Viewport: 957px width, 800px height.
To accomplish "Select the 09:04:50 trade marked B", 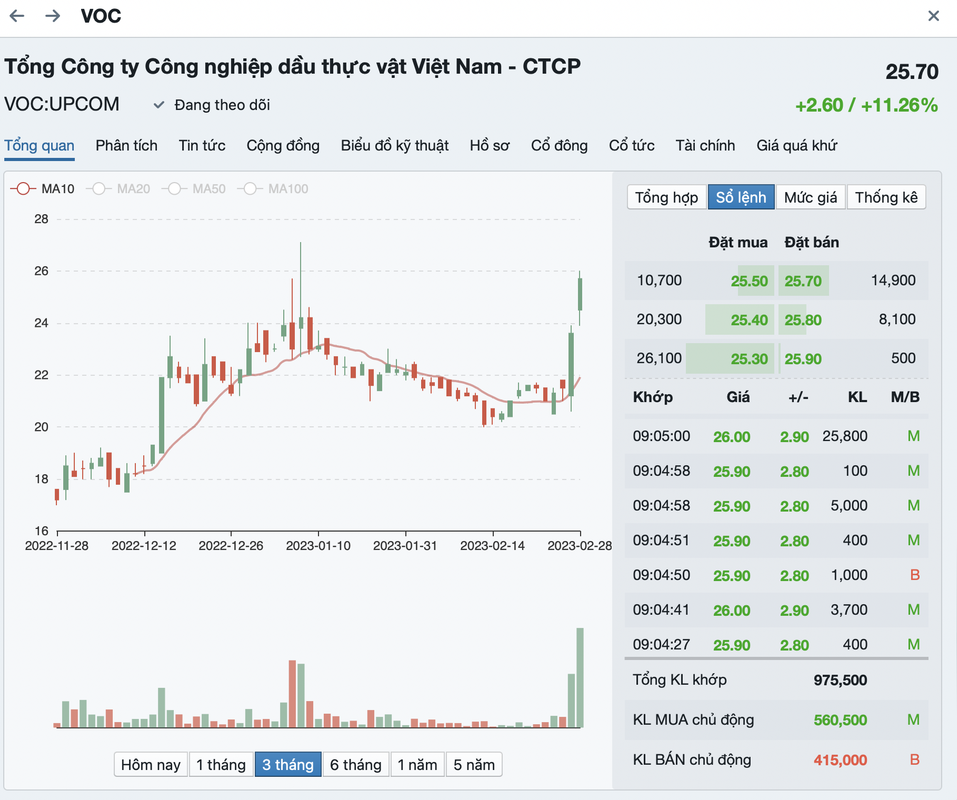I will (x=776, y=575).
